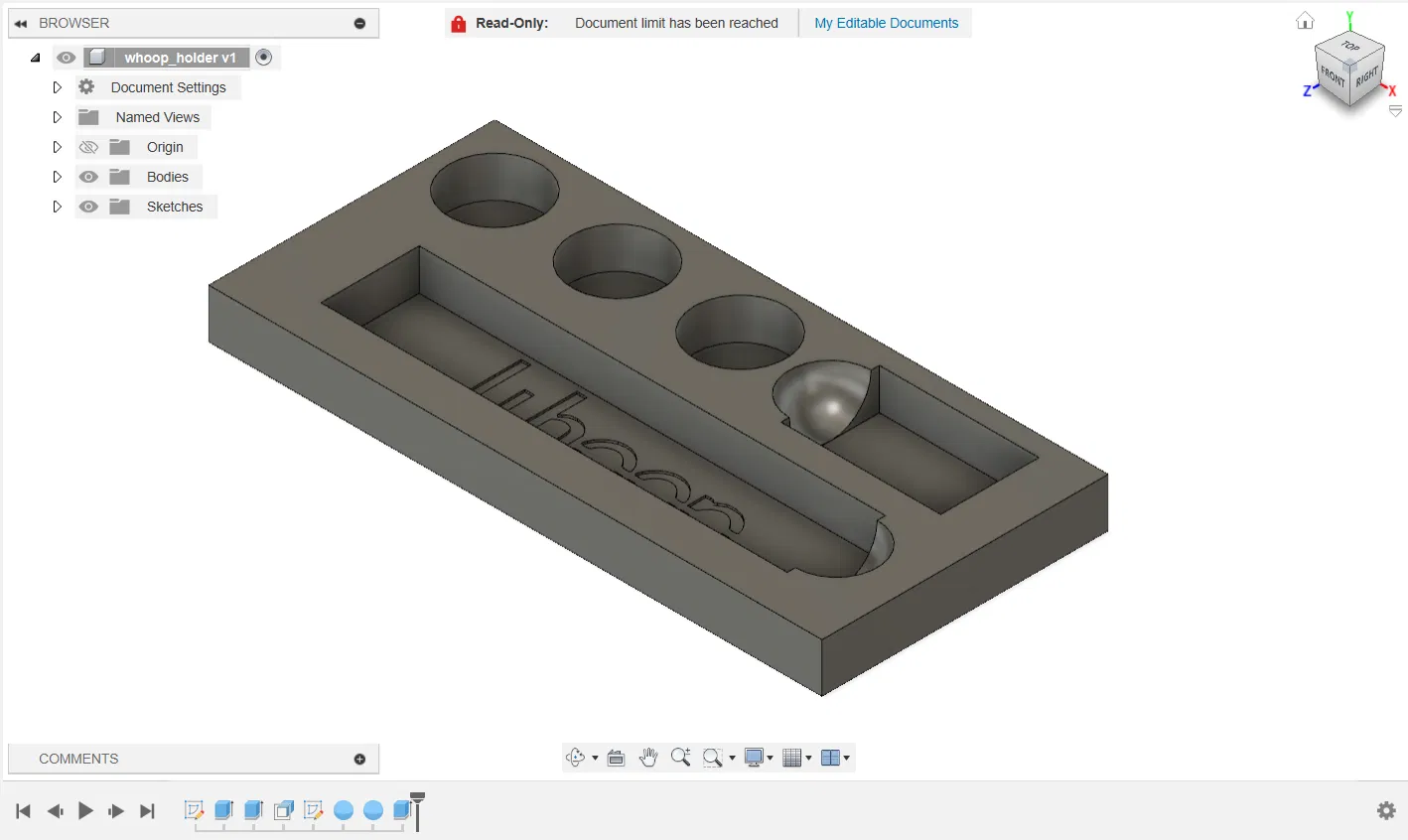Activate whoop_holder v1 radio button
Screen dimensions: 1408x840
click(263, 58)
